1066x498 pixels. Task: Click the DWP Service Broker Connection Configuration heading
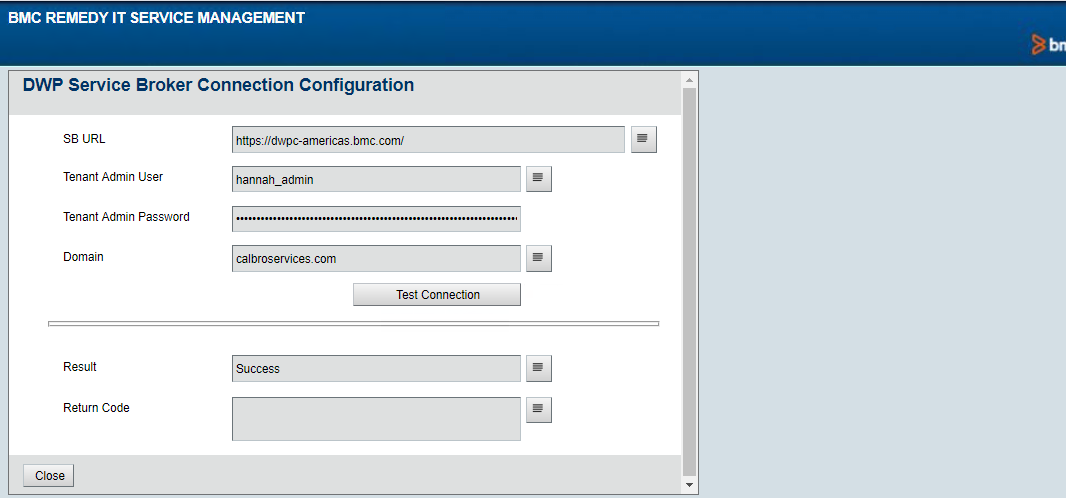coord(218,85)
